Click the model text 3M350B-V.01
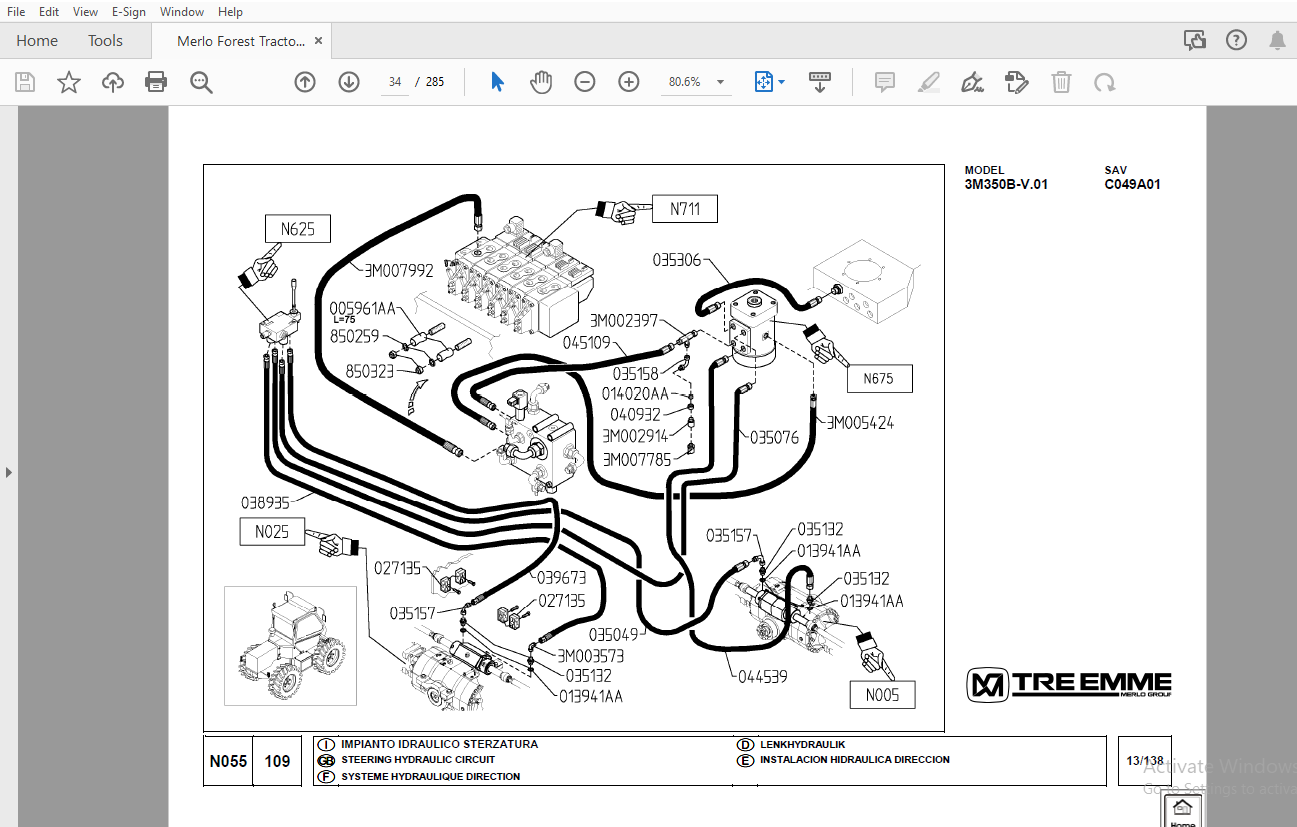The image size is (1297, 827). (1006, 184)
